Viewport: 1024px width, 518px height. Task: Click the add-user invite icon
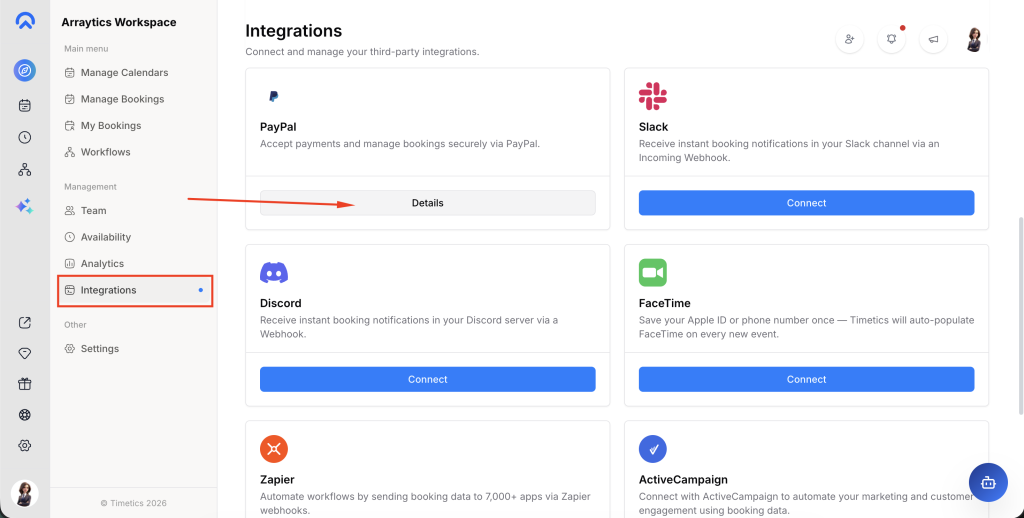[849, 39]
